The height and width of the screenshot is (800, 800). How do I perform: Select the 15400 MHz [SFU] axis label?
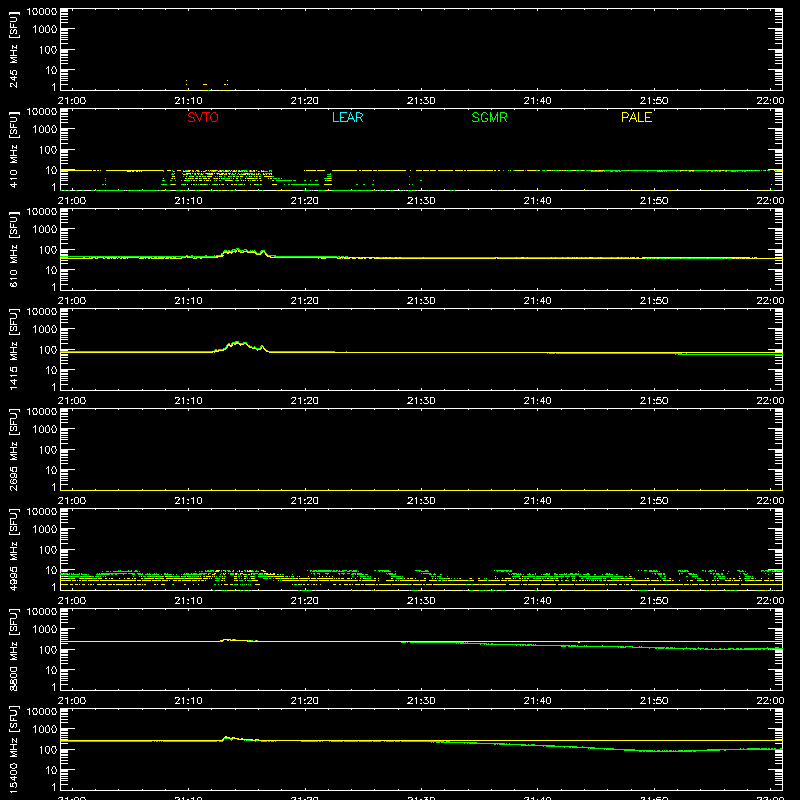pyautogui.click(x=13, y=749)
